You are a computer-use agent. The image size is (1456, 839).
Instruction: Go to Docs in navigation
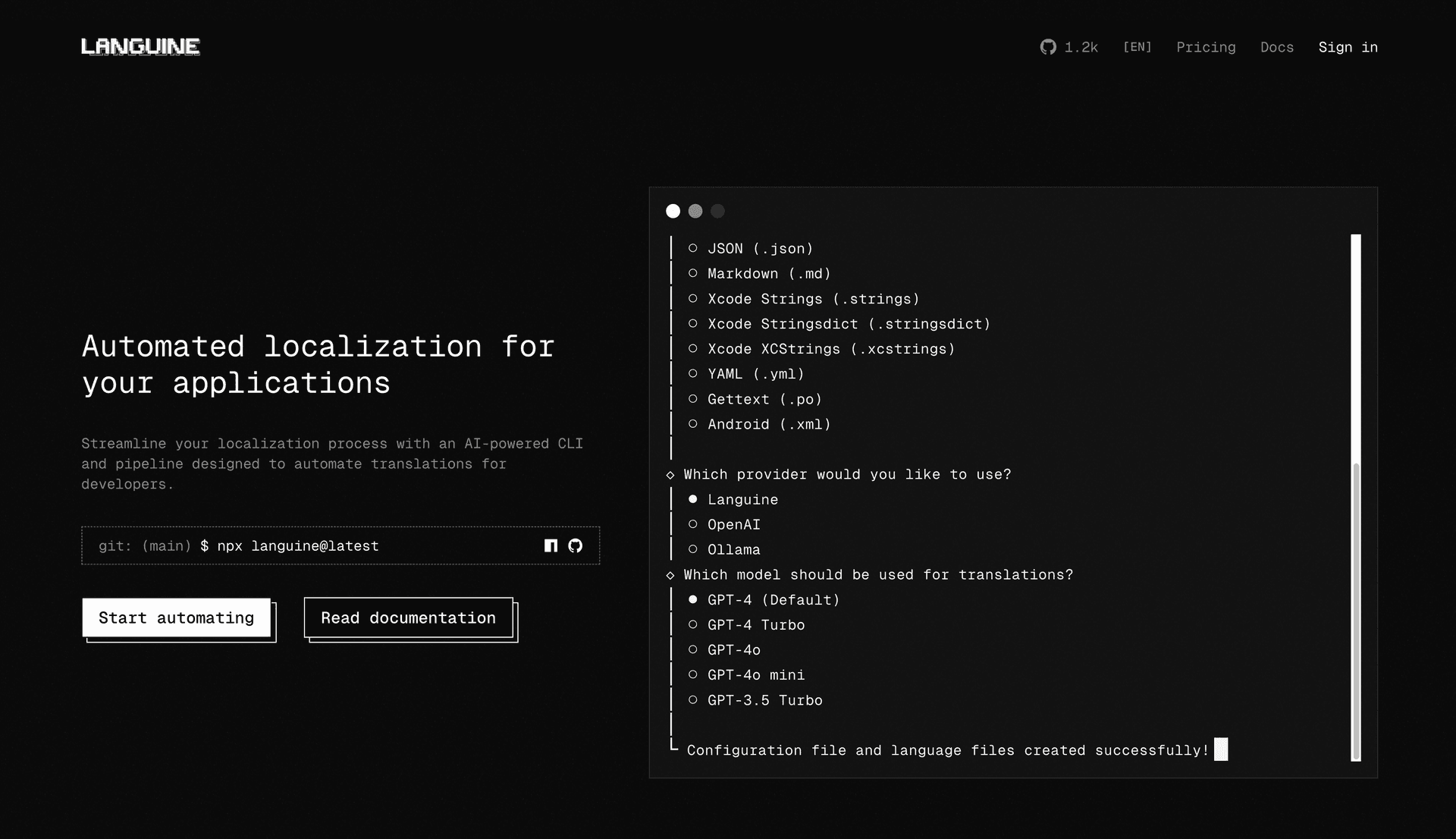(x=1276, y=47)
